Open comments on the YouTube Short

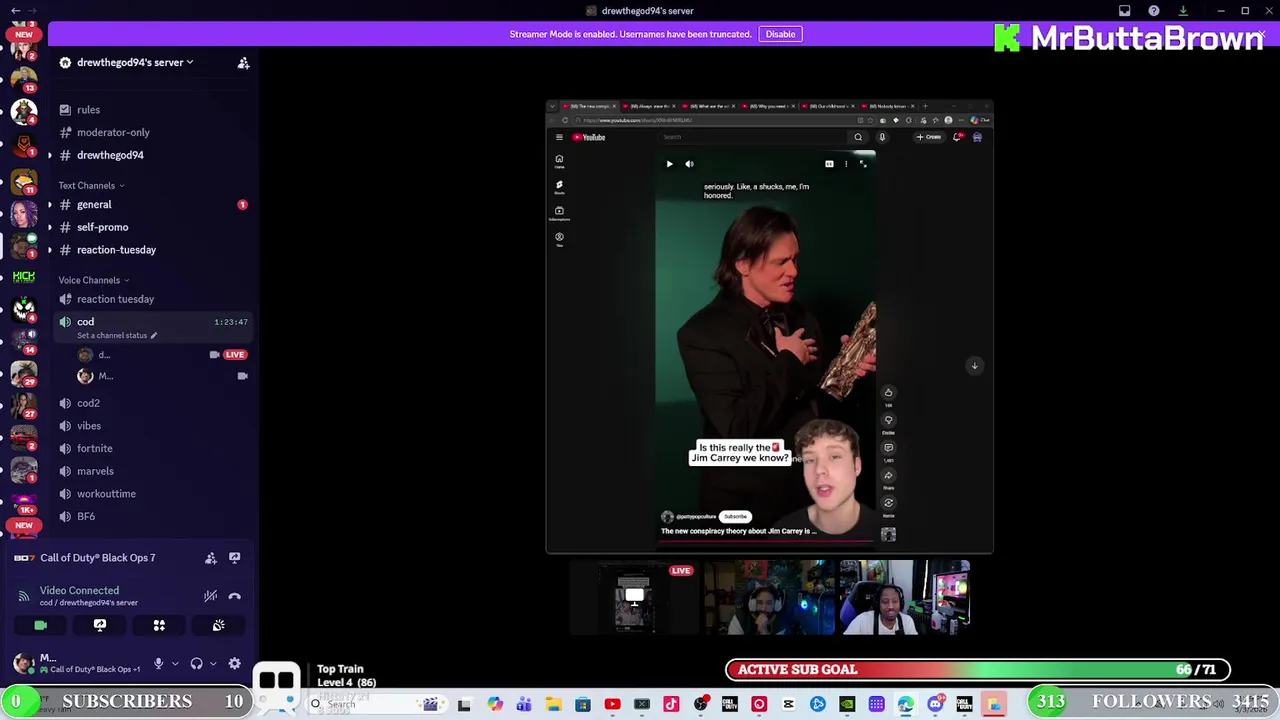pyautogui.click(x=888, y=448)
